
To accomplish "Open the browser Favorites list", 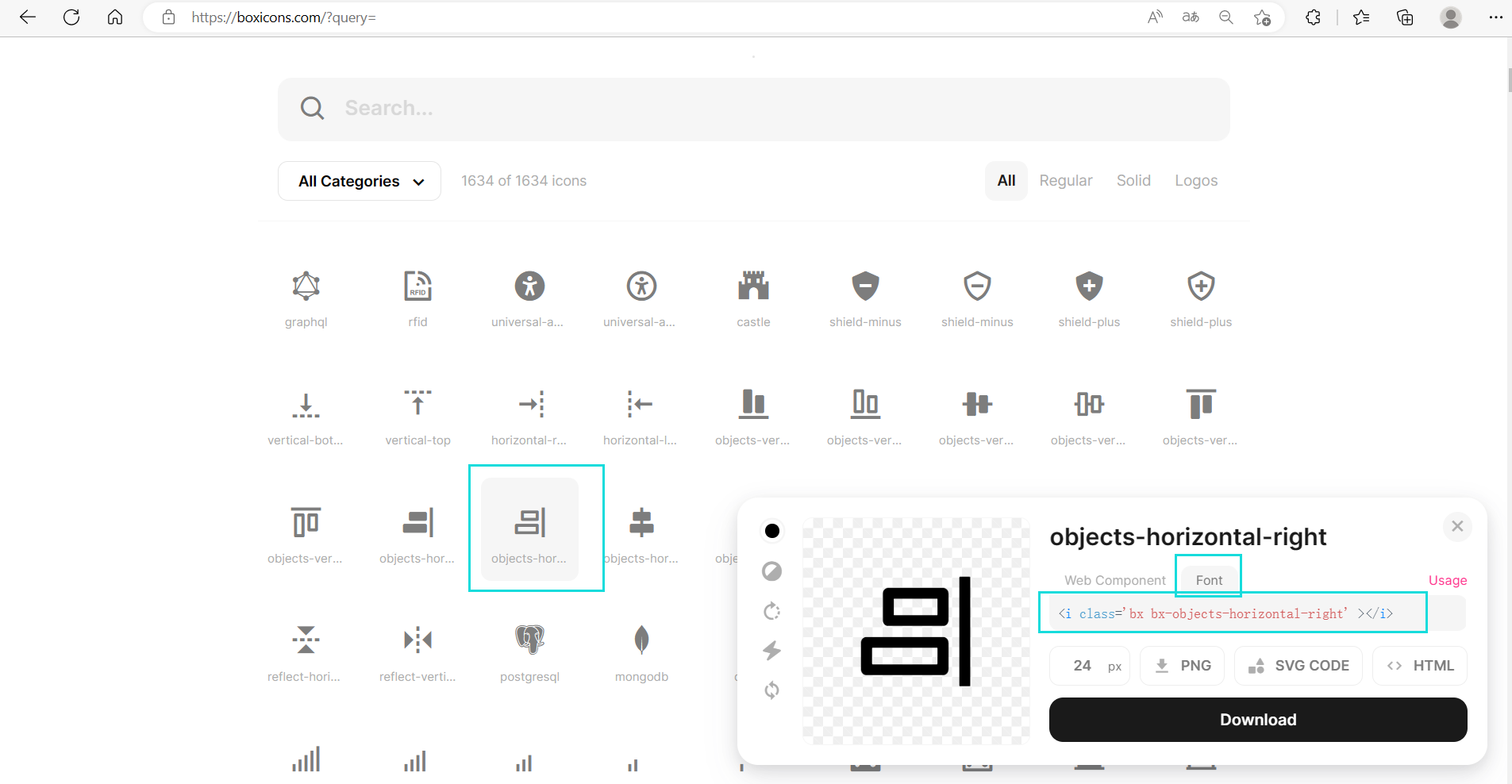I will pyautogui.click(x=1361, y=17).
